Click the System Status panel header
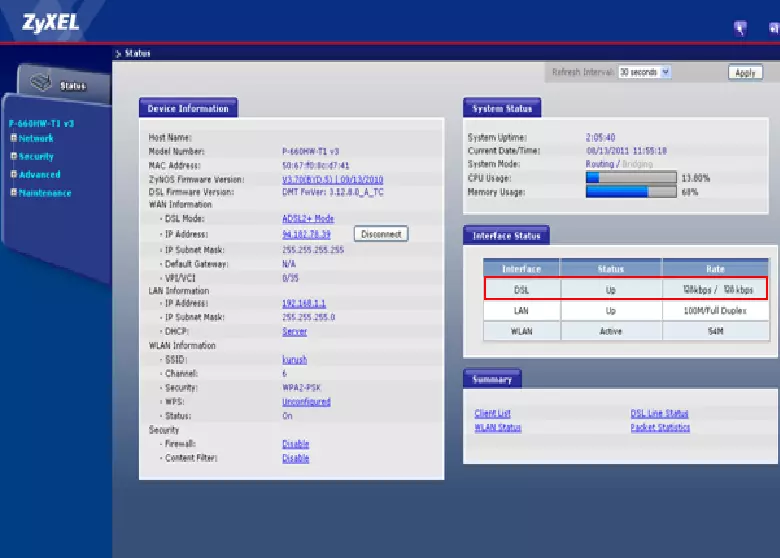 502,108
